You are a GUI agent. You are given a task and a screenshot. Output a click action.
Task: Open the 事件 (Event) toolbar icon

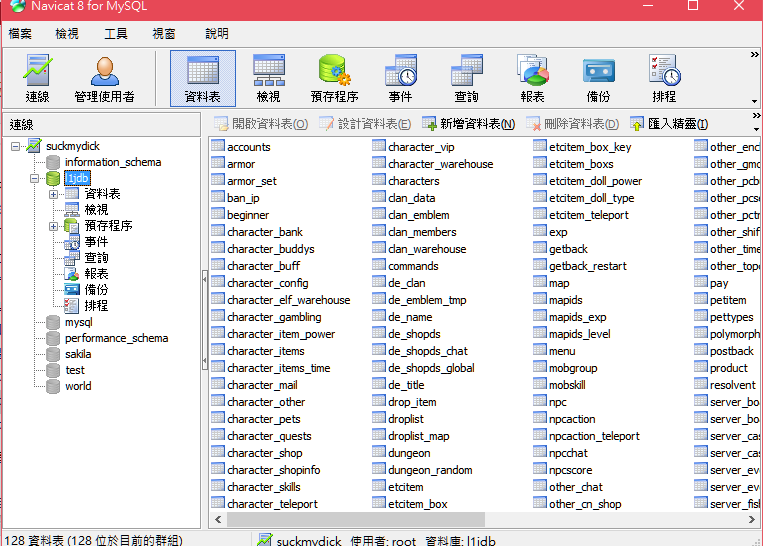click(x=400, y=79)
